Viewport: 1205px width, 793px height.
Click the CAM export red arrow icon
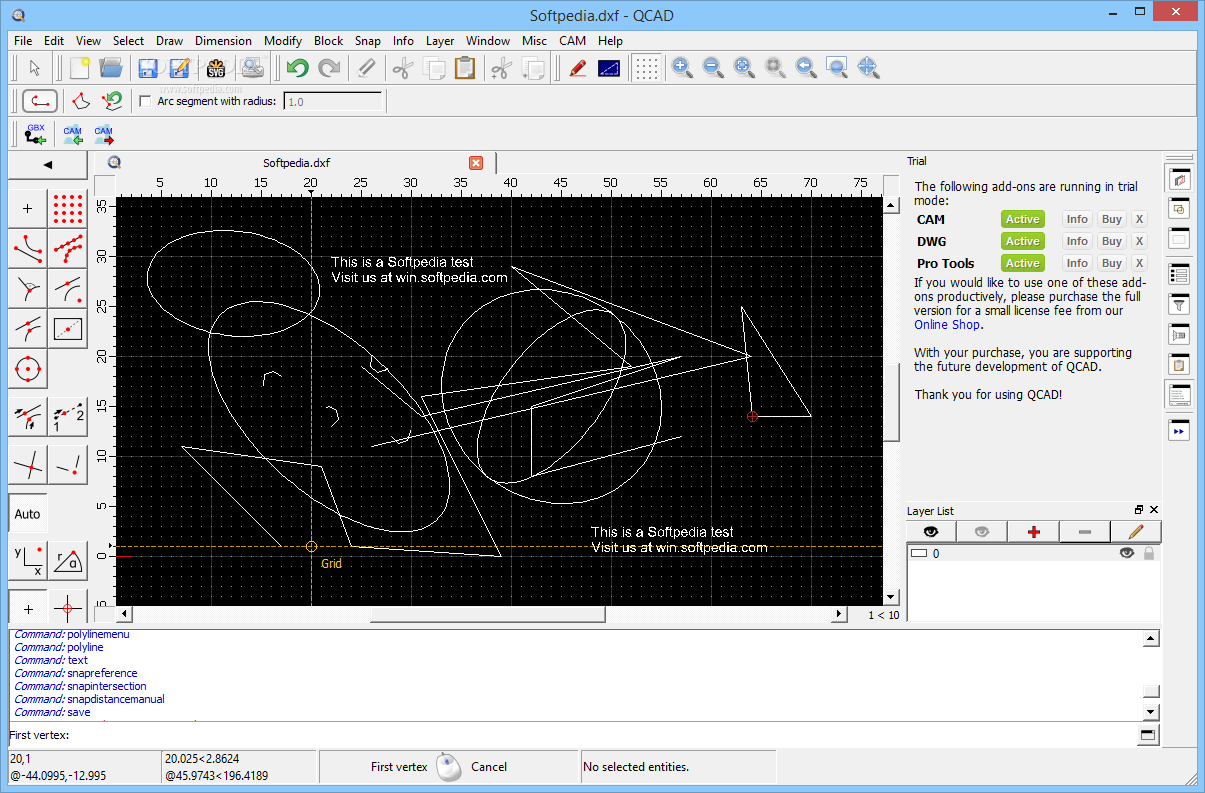pyautogui.click(x=104, y=135)
